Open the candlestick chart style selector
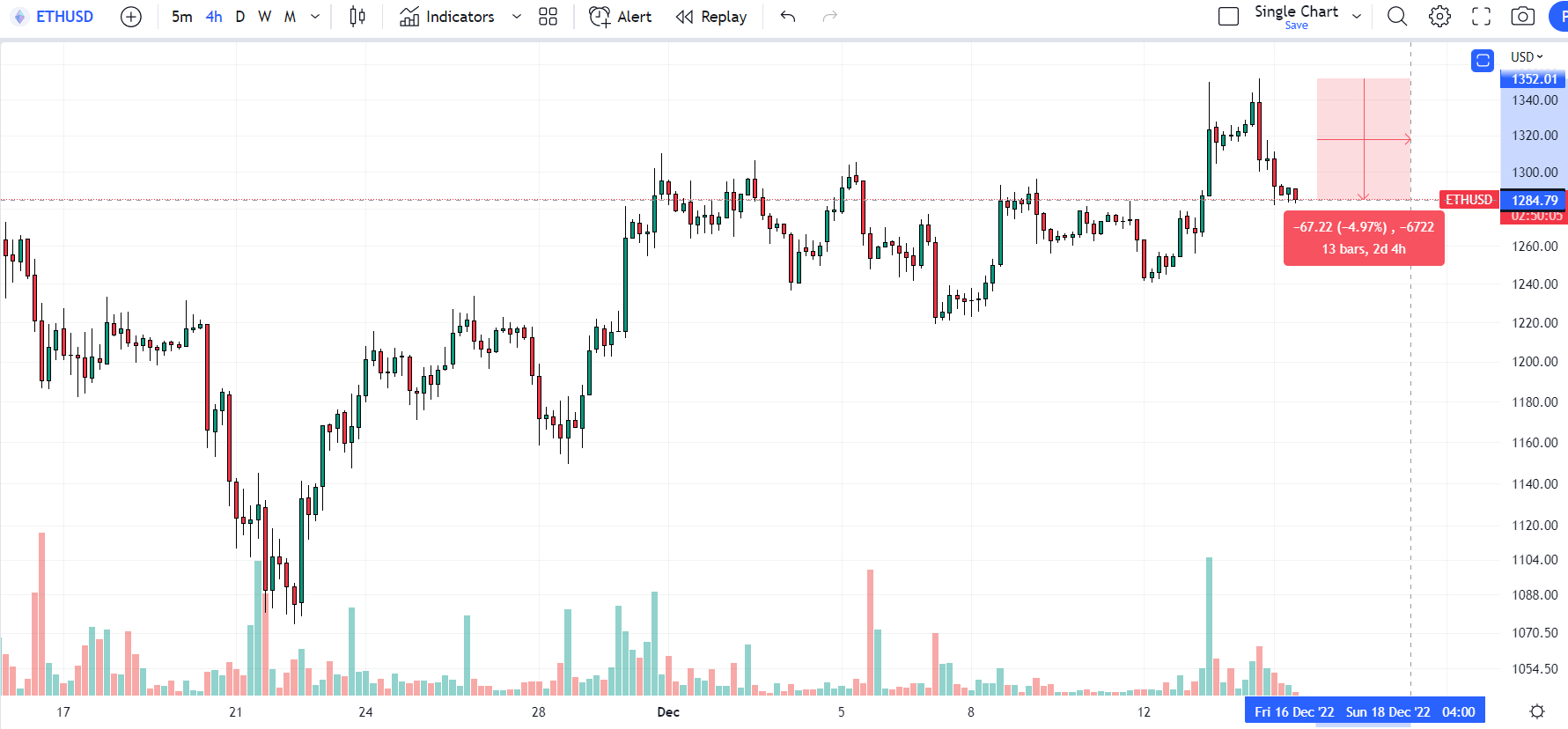This screenshot has width=1568, height=729. (357, 17)
